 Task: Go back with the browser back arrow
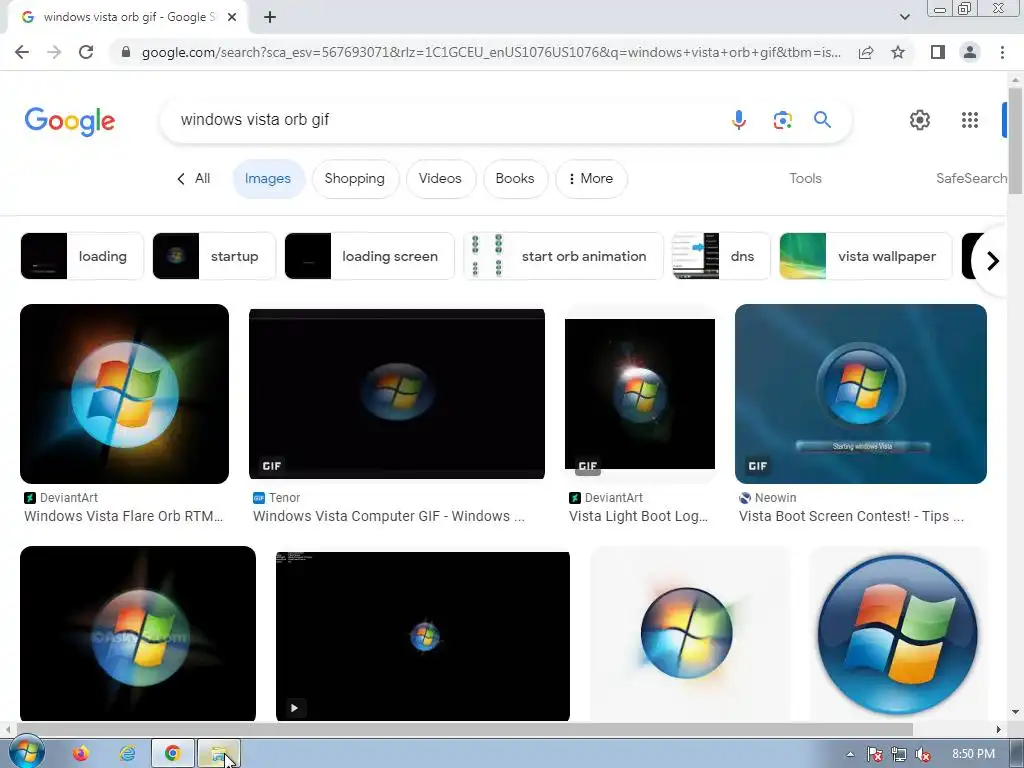(x=22, y=52)
